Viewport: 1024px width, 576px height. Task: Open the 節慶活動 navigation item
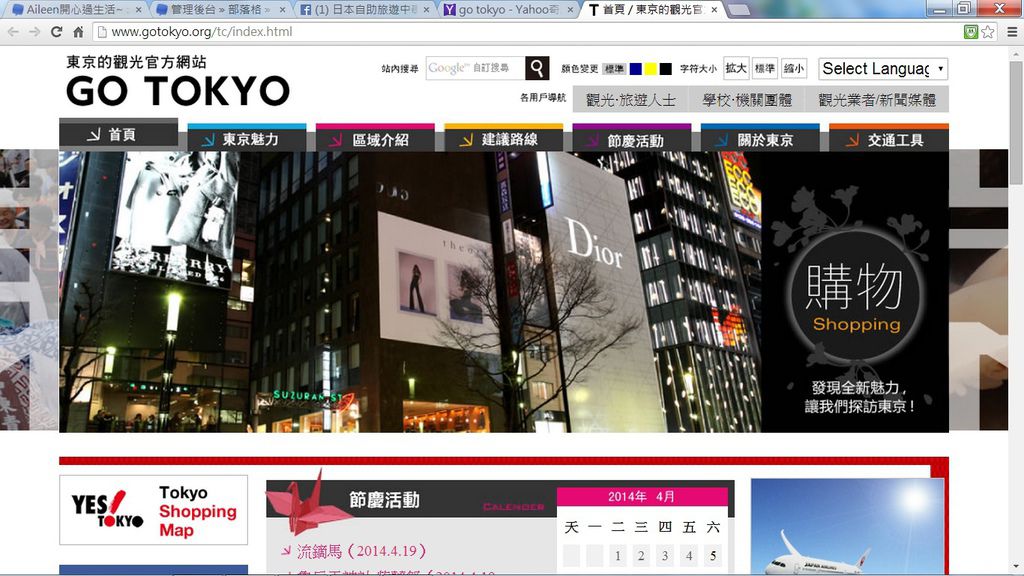coord(632,138)
